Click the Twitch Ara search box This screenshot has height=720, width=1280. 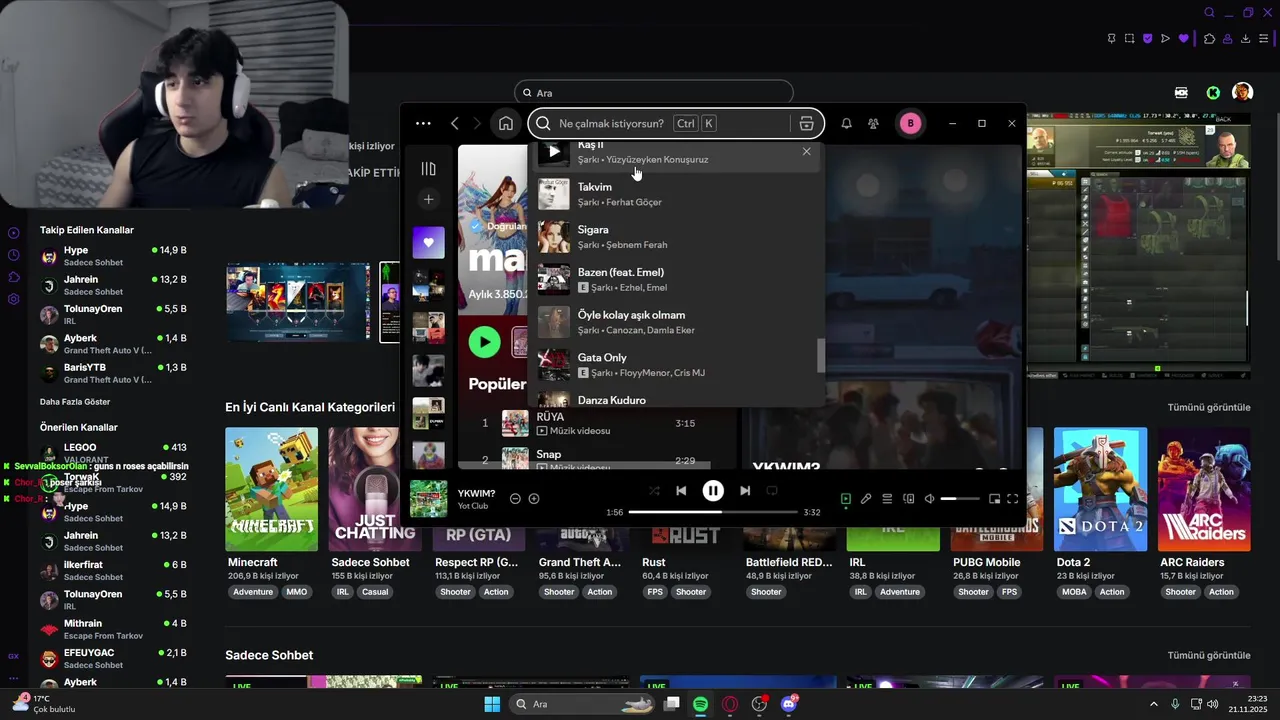(654, 93)
